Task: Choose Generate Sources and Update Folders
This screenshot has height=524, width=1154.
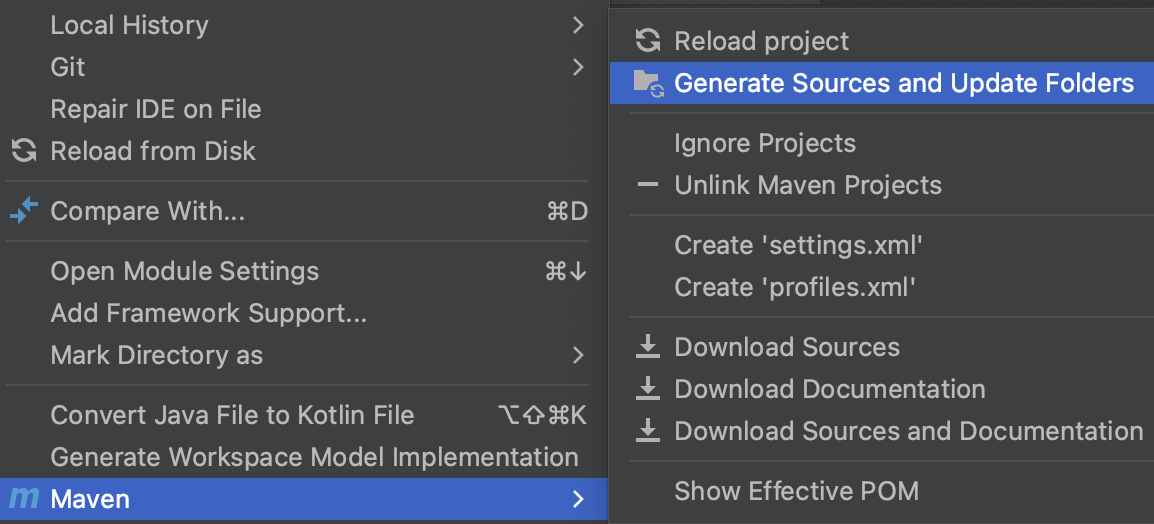Action: click(x=882, y=83)
